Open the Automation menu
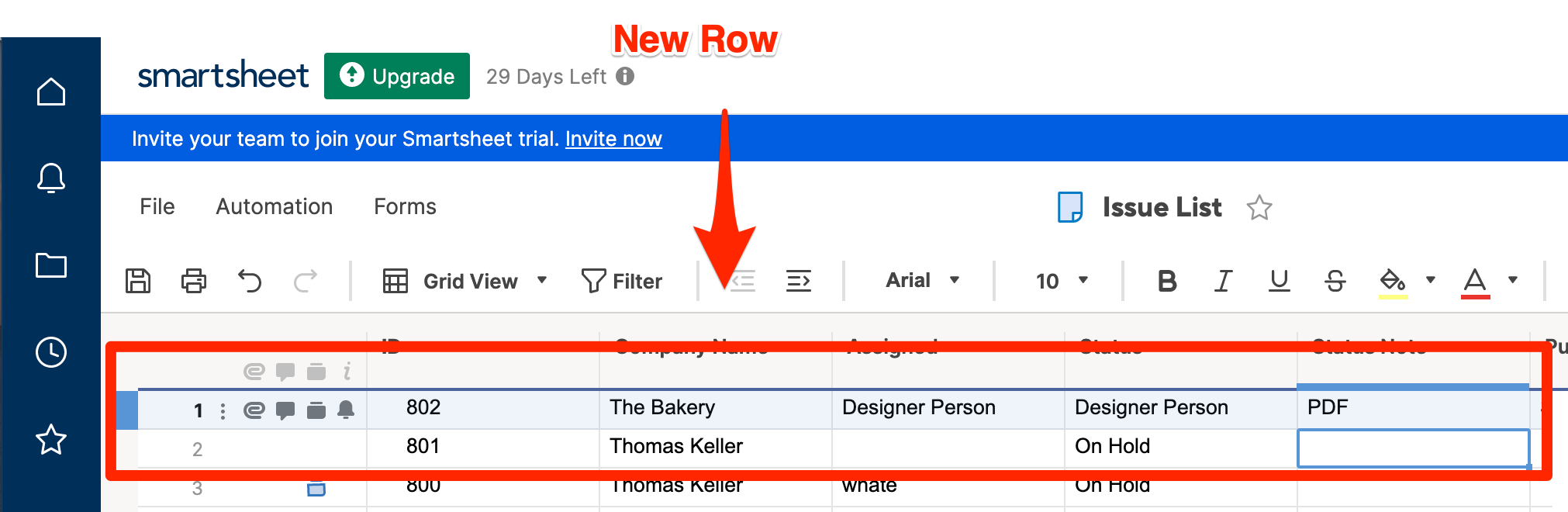The width and height of the screenshot is (1568, 512). pos(275,206)
